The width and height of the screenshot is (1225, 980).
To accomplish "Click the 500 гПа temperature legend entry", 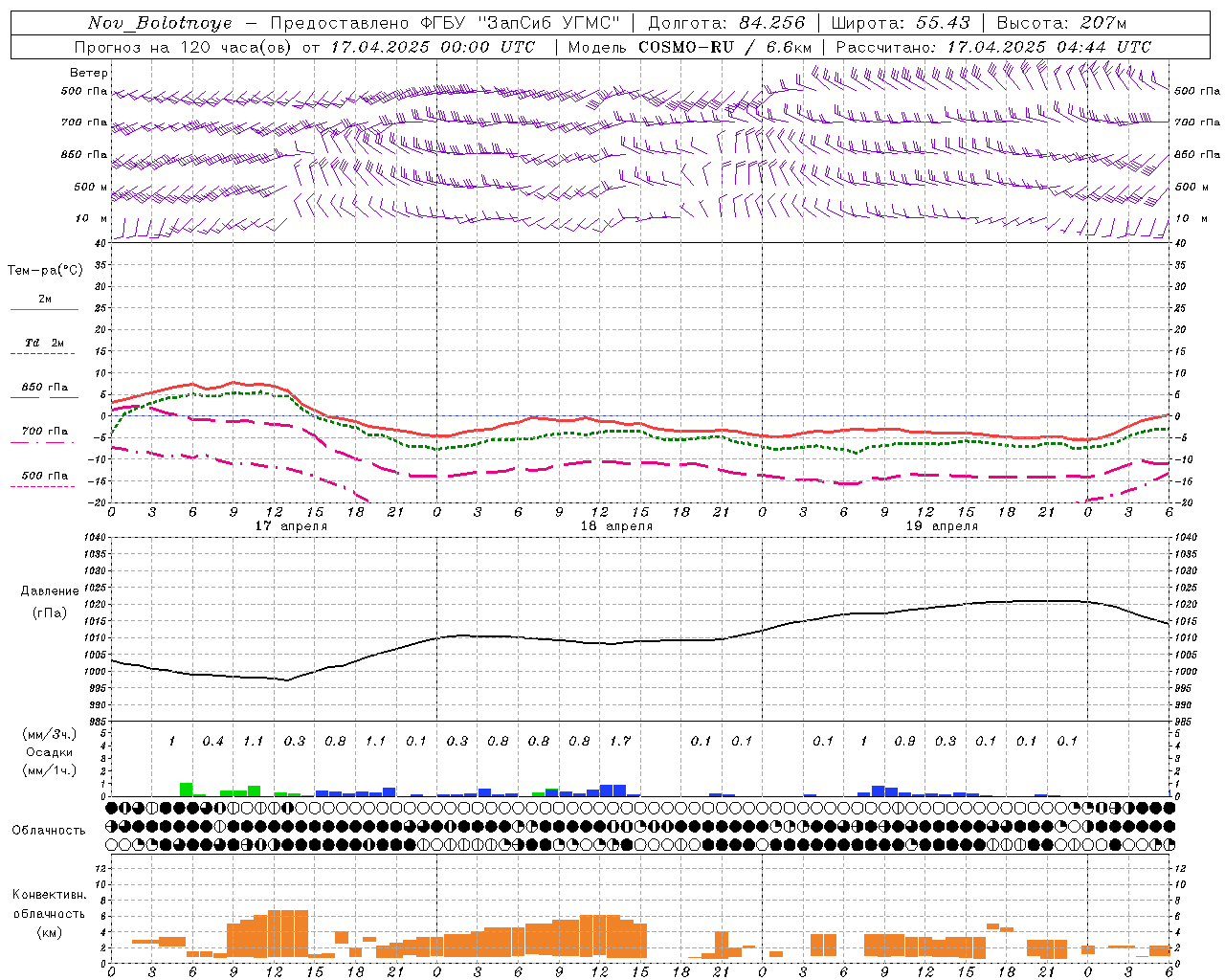I will (44, 476).
